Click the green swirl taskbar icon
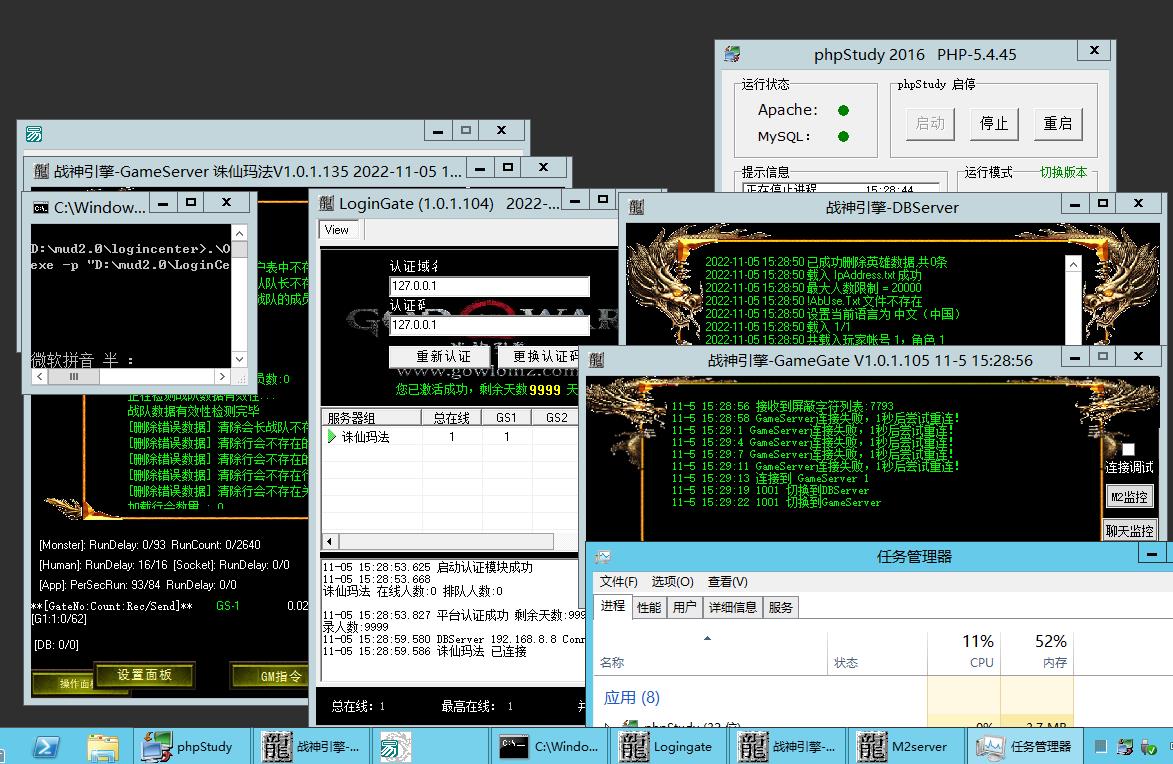The width and height of the screenshot is (1173, 764). (394, 746)
